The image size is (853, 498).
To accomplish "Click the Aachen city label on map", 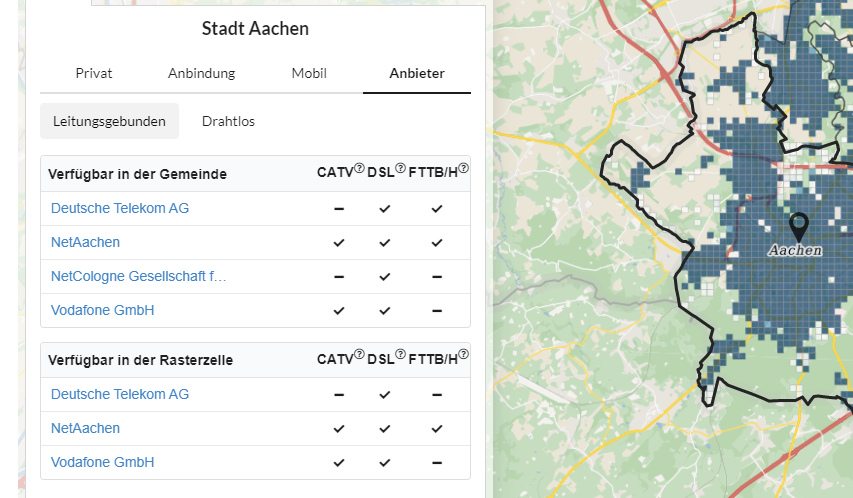I will point(795,250).
